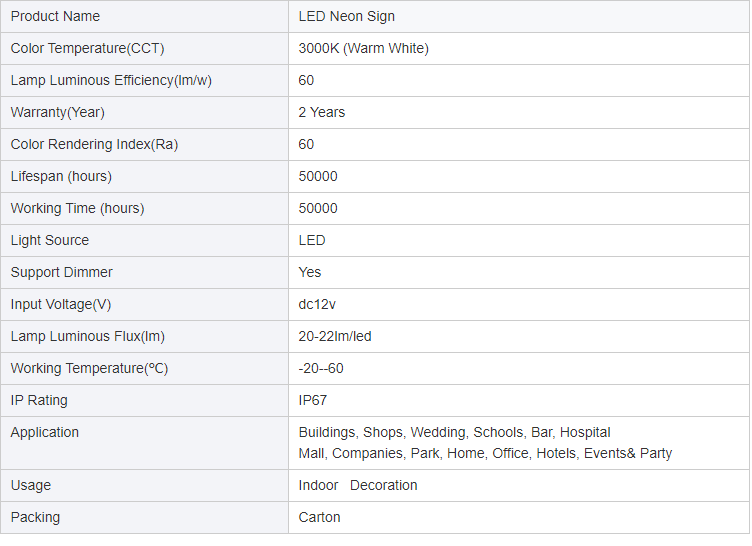Click the 'Buildings, Shops, Wedding' application text
The width and height of the screenshot is (752, 546).
[382, 432]
